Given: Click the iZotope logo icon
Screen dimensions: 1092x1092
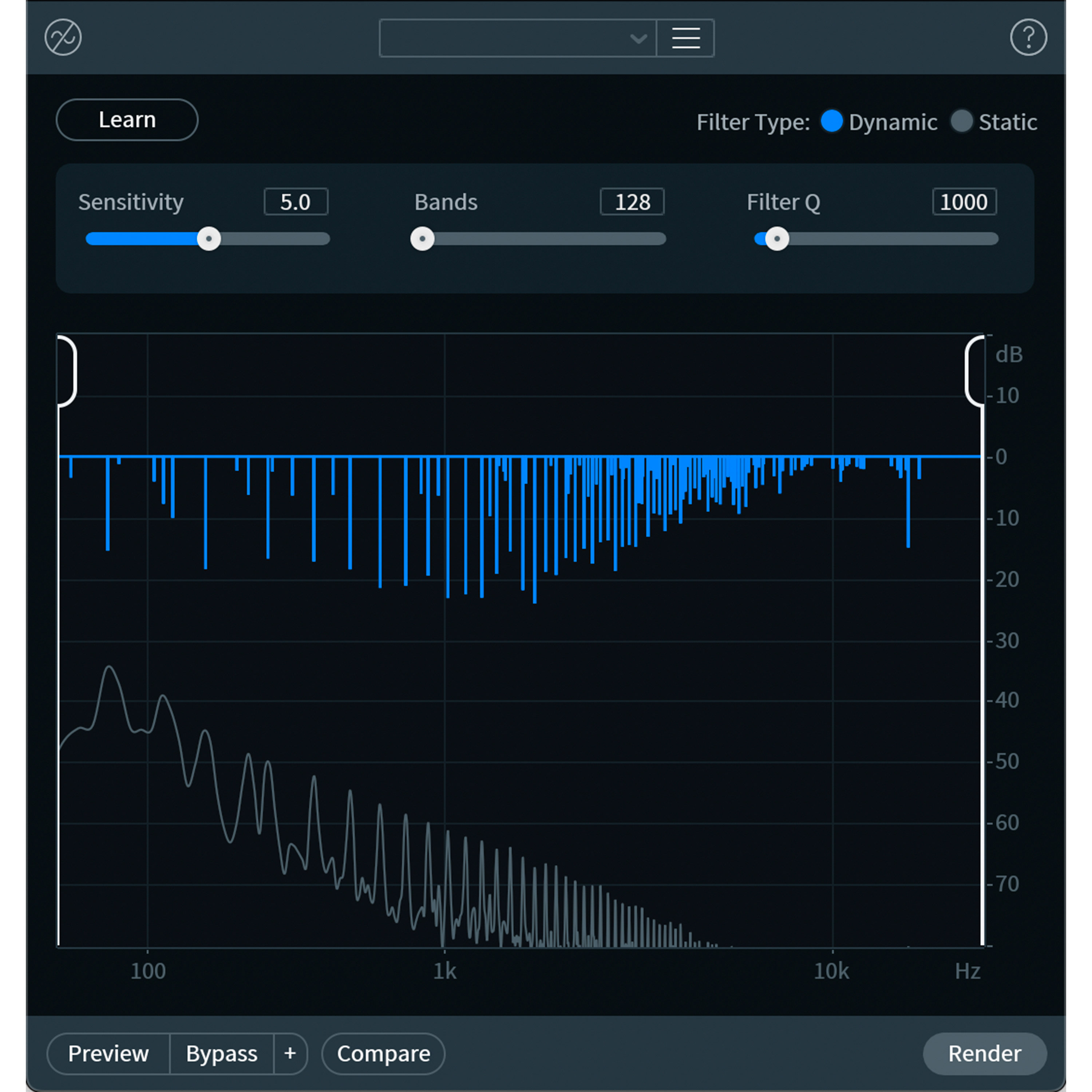Looking at the screenshot, I should [63, 37].
